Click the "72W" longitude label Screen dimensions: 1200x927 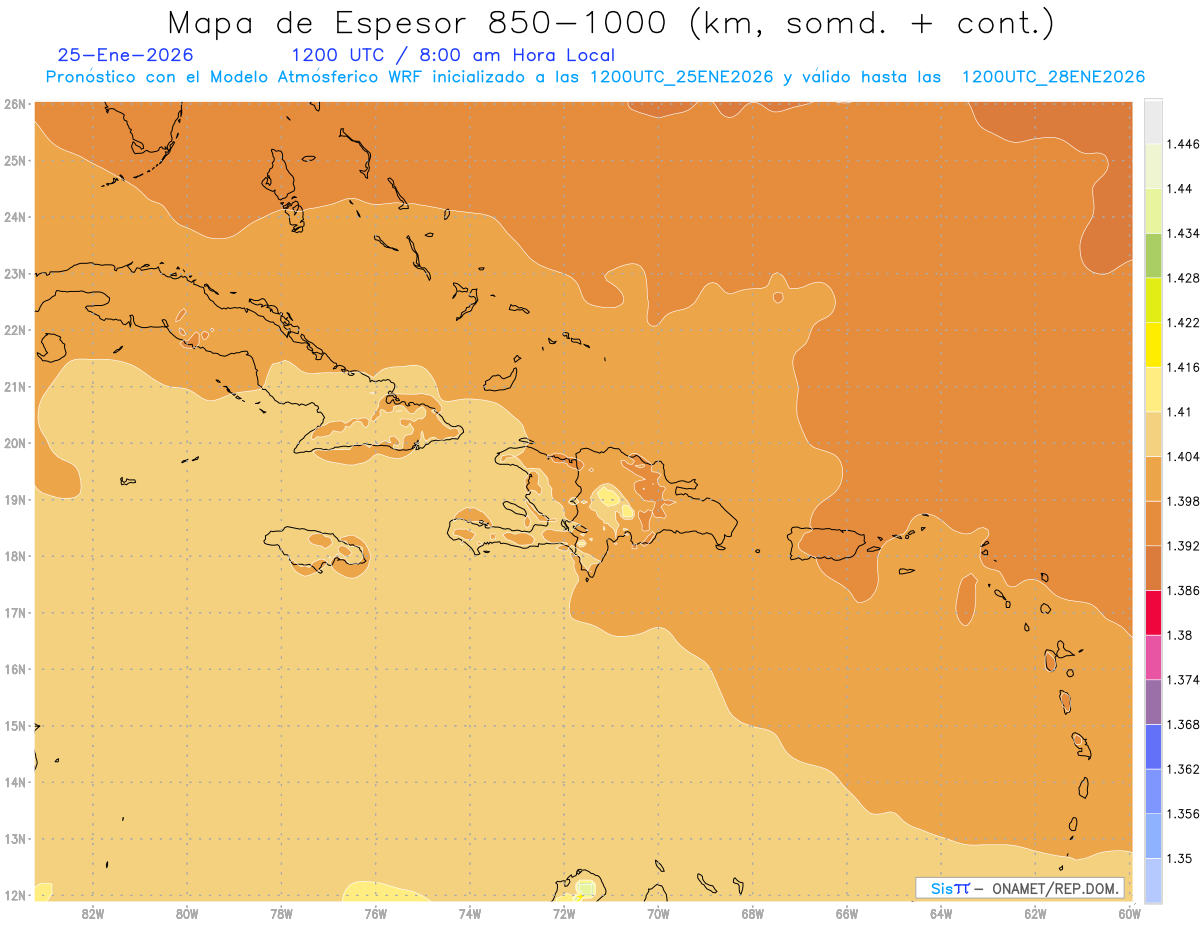point(563,913)
